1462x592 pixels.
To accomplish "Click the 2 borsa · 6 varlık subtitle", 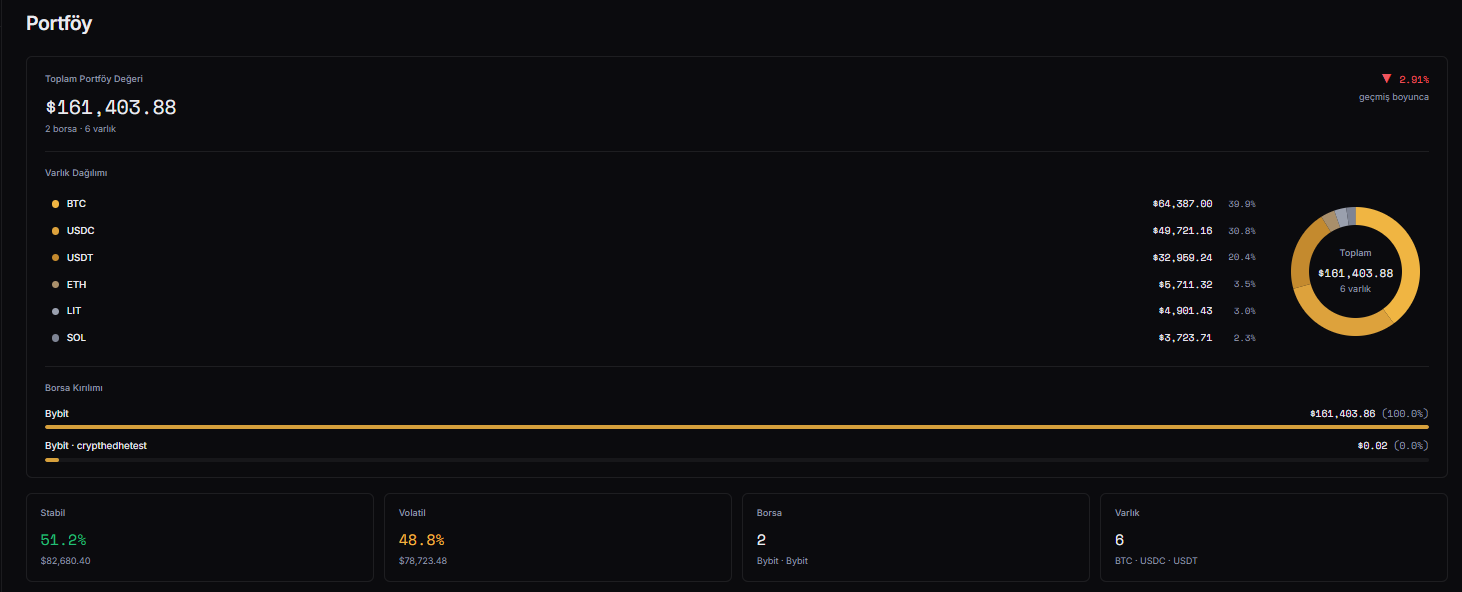I will [81, 129].
